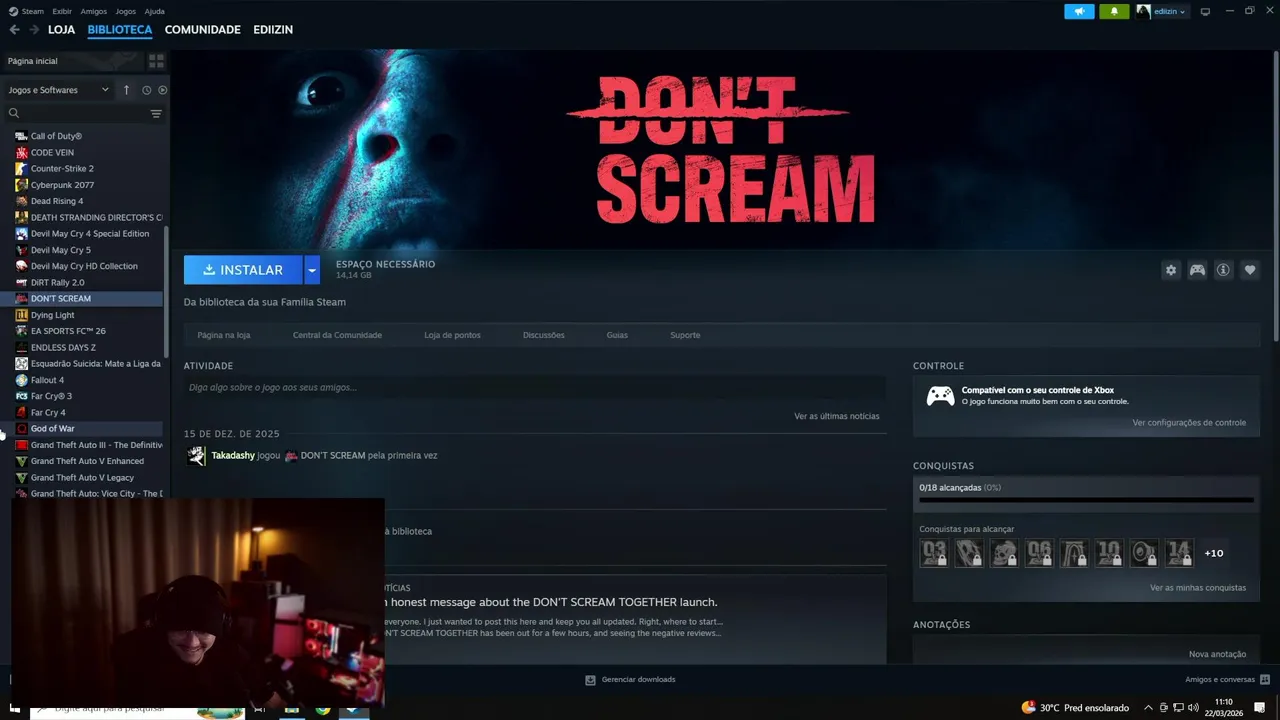Screen dimensions: 1280x720
Task: Click the download icon beside Gerenciar downloads
Action: click(590, 680)
